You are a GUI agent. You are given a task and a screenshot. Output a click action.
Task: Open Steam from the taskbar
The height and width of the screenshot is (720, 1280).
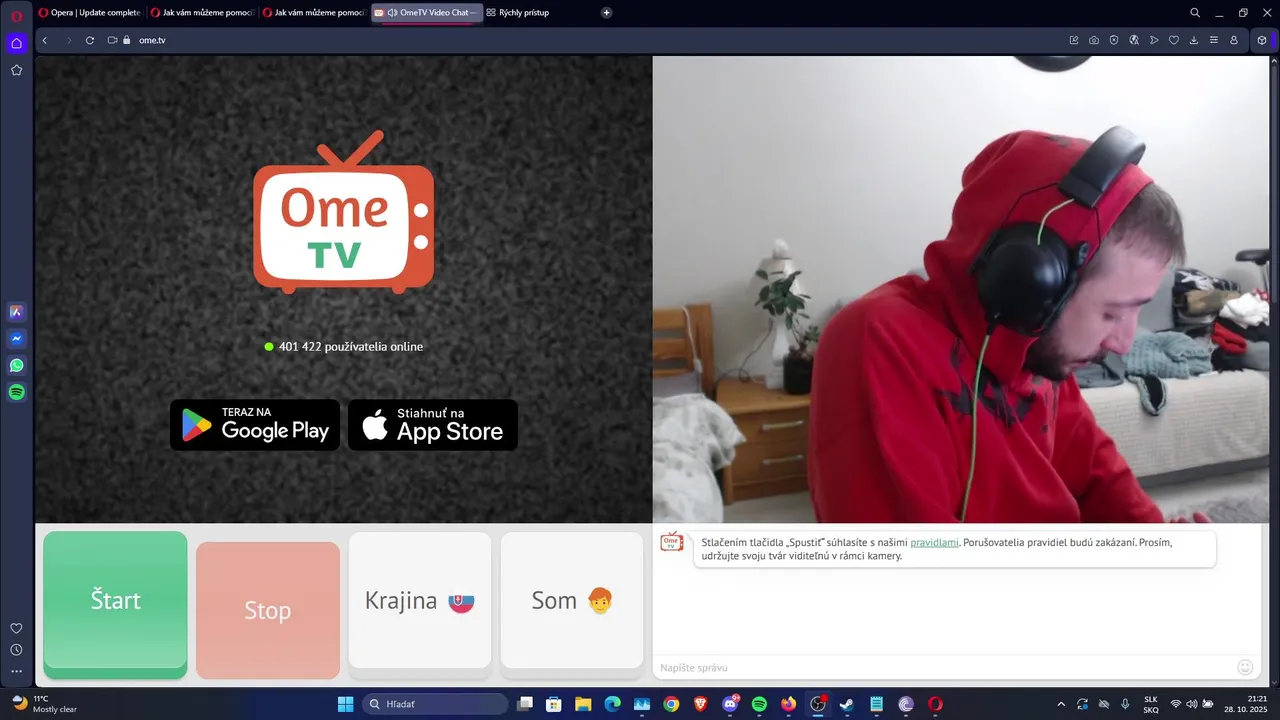tap(847, 704)
